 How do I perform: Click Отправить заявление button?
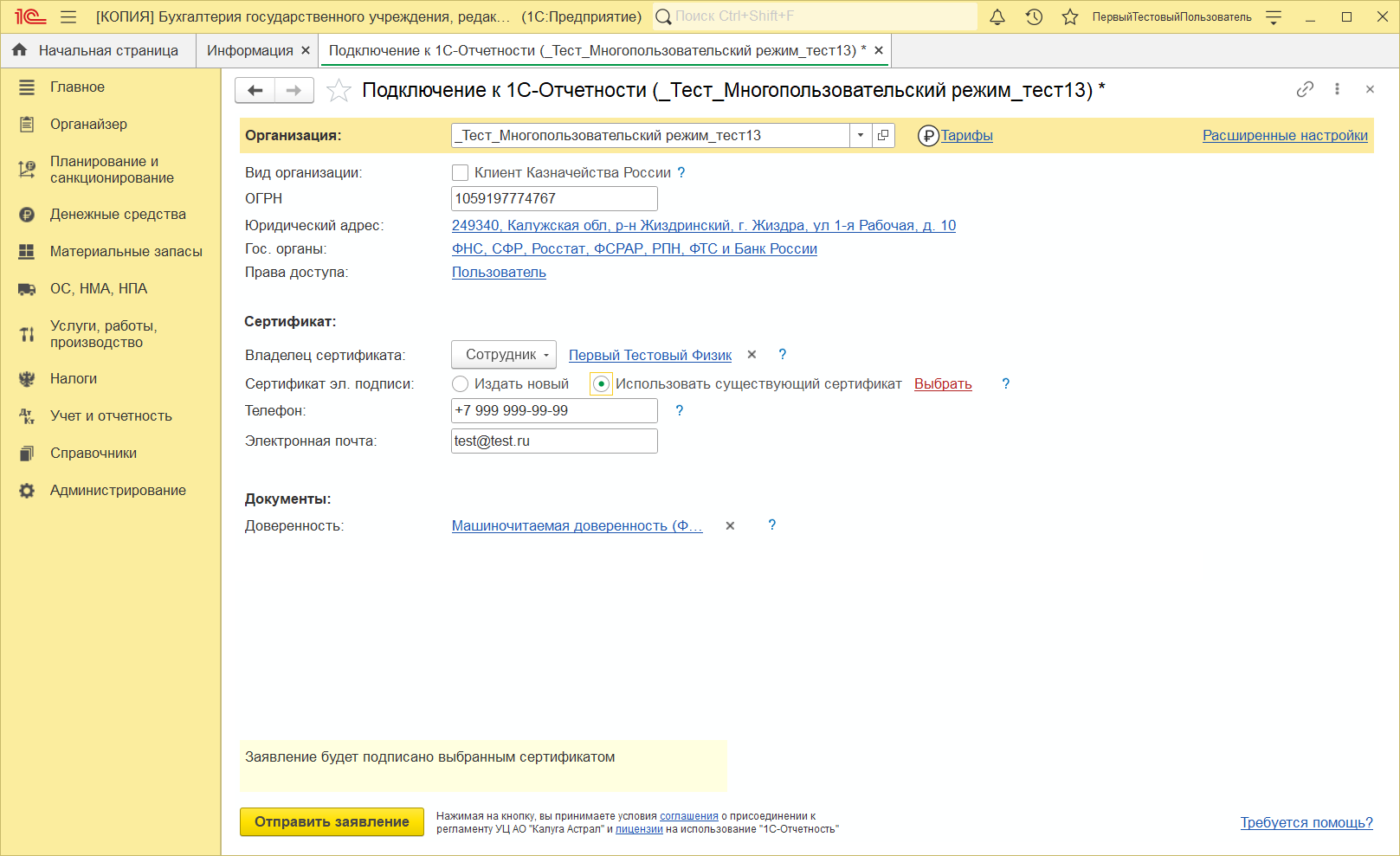[x=332, y=821]
